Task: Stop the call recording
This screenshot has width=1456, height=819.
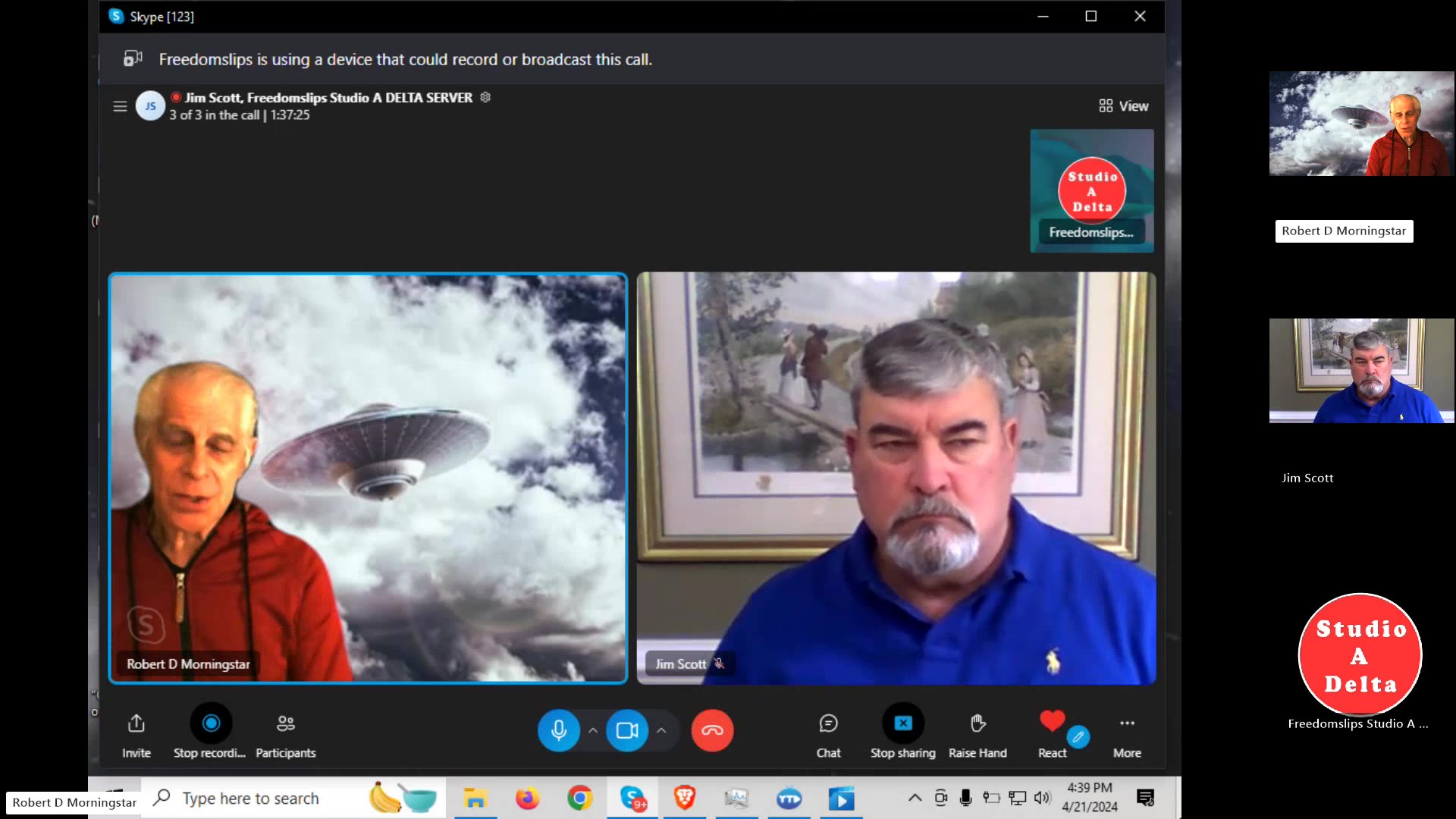Action: (211, 723)
